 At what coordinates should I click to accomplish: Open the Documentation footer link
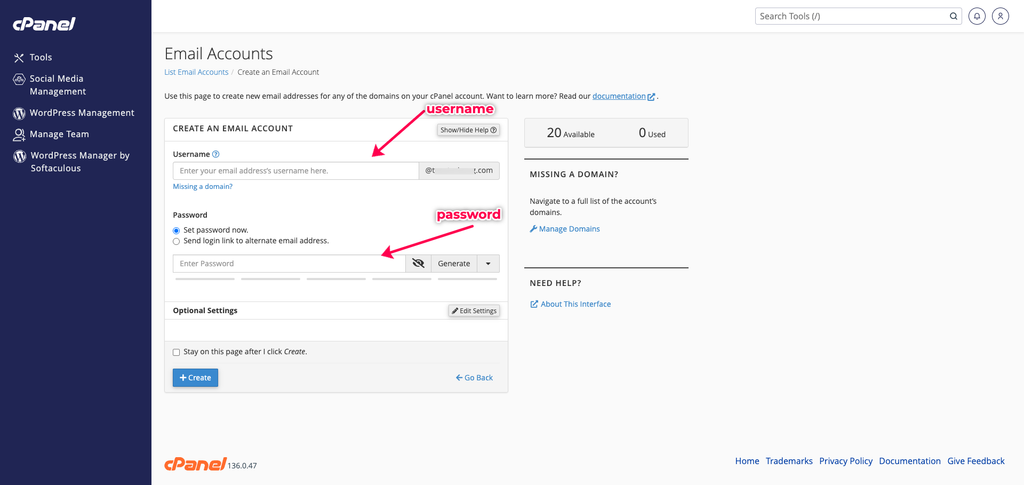click(910, 461)
